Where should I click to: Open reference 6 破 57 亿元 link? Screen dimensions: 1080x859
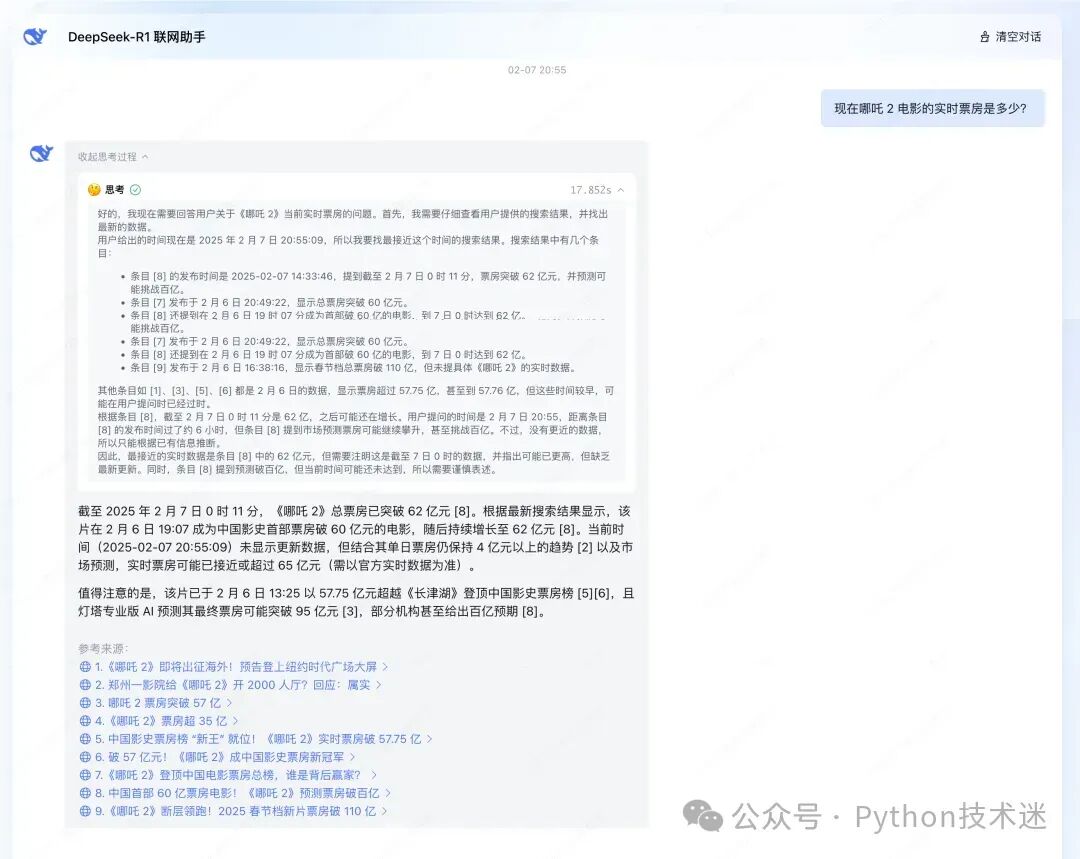[219, 757]
